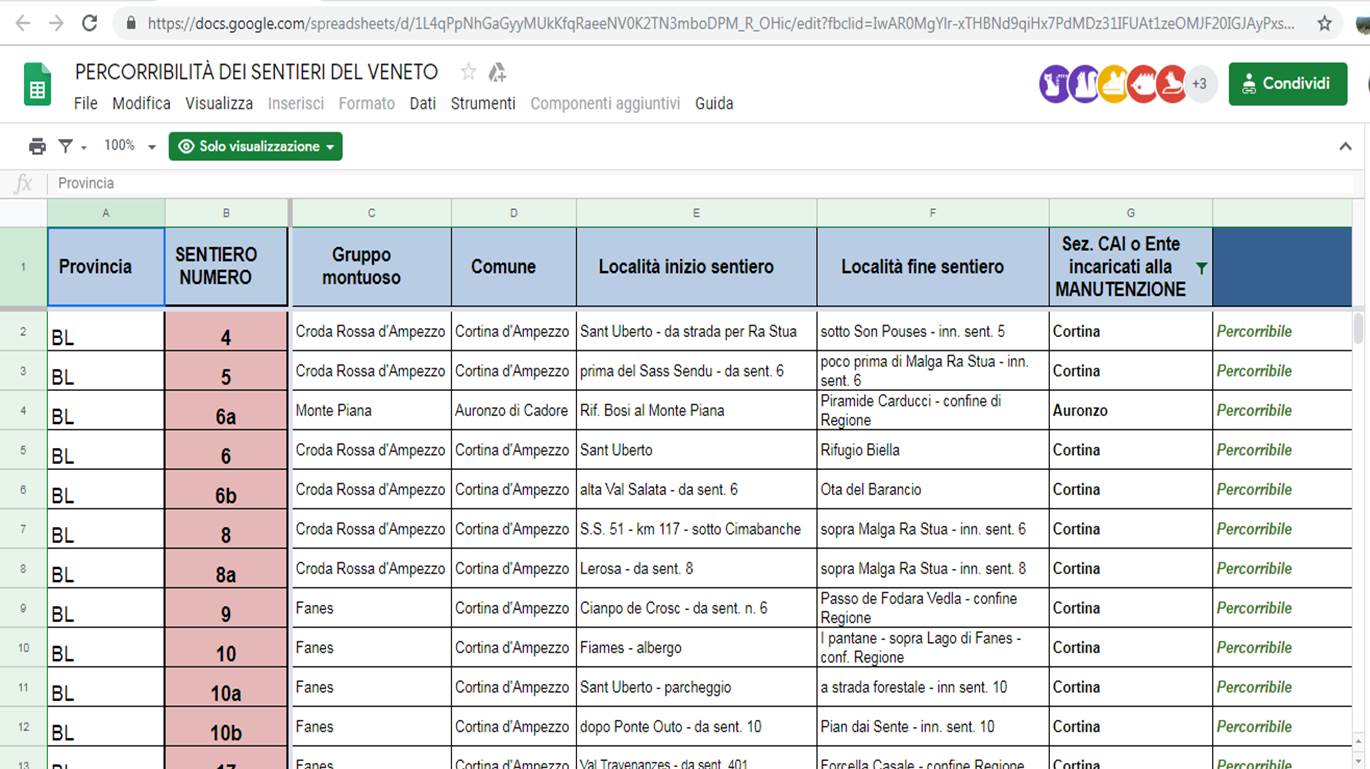
Task: Collapse the toolbar with the up chevron
Action: click(x=1346, y=146)
